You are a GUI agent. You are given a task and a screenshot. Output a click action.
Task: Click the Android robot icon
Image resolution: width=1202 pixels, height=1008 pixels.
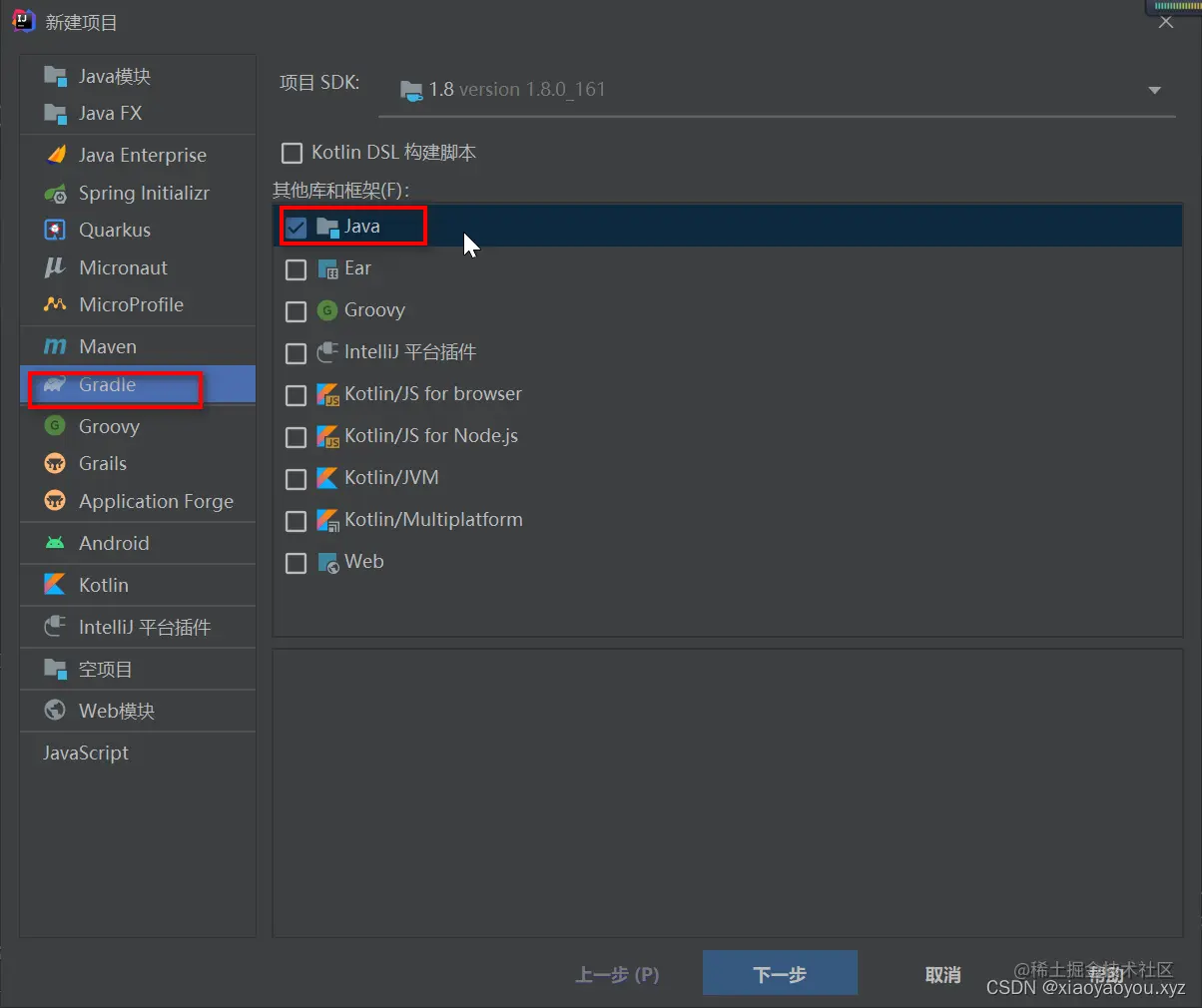tap(55, 543)
